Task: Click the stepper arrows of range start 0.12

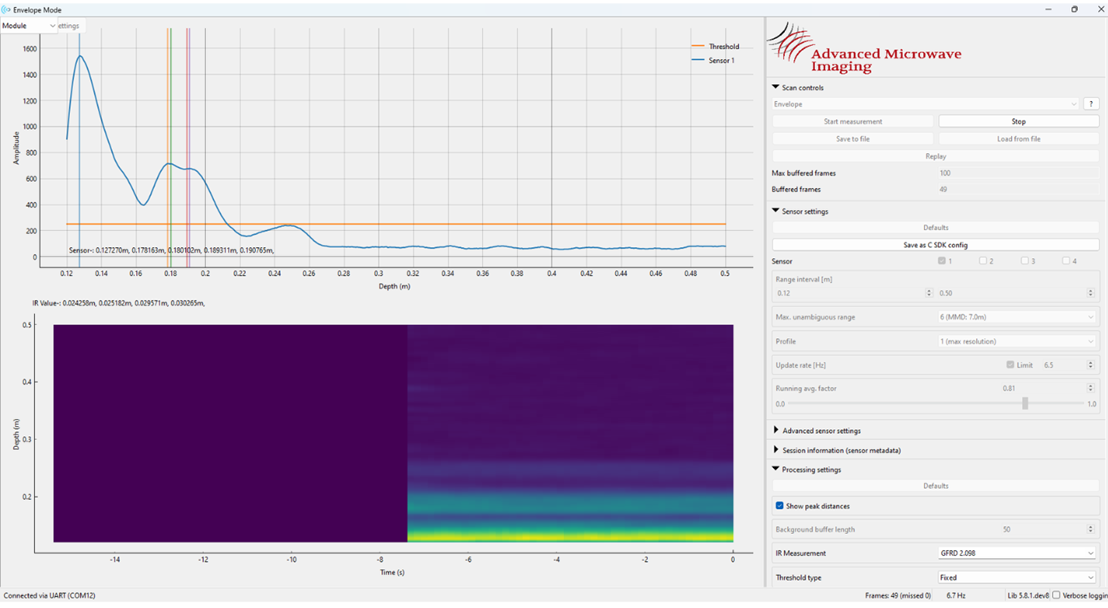Action: (x=929, y=293)
